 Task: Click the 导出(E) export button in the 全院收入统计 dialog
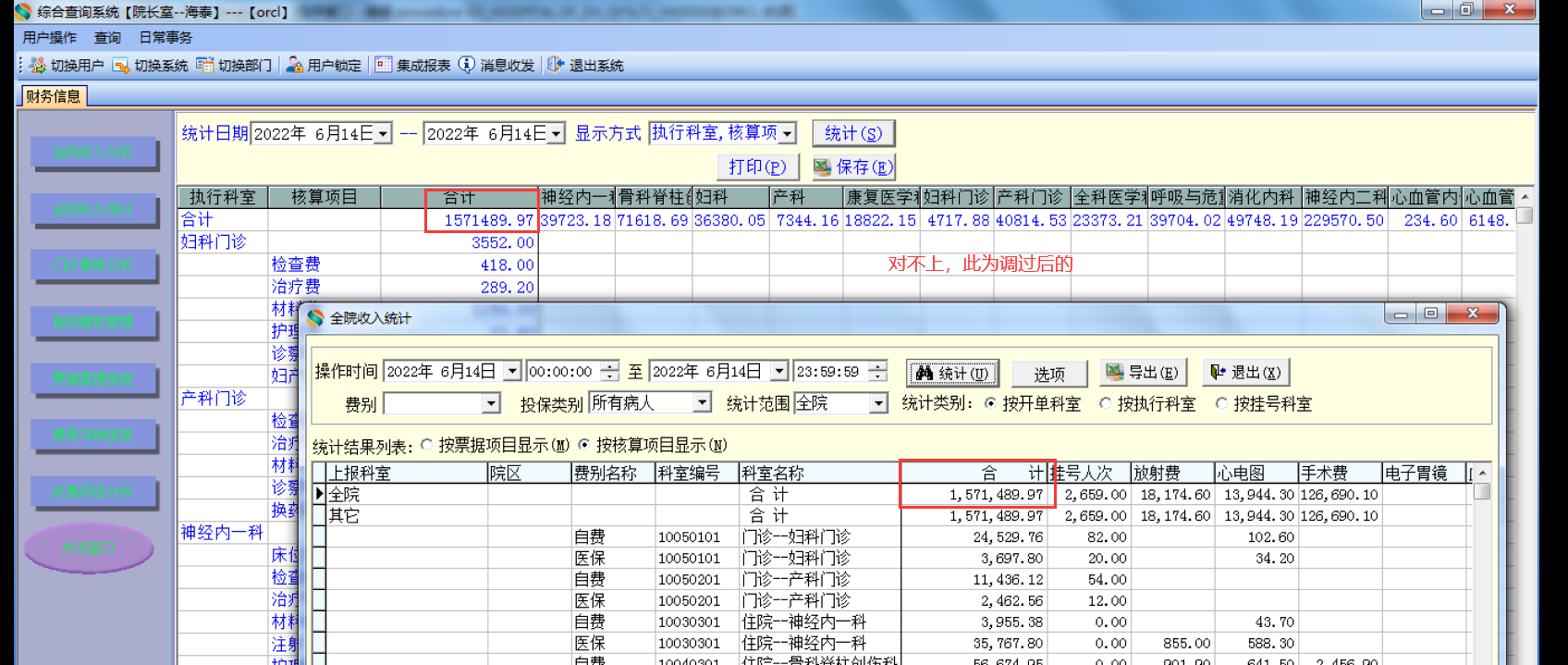tap(1143, 373)
